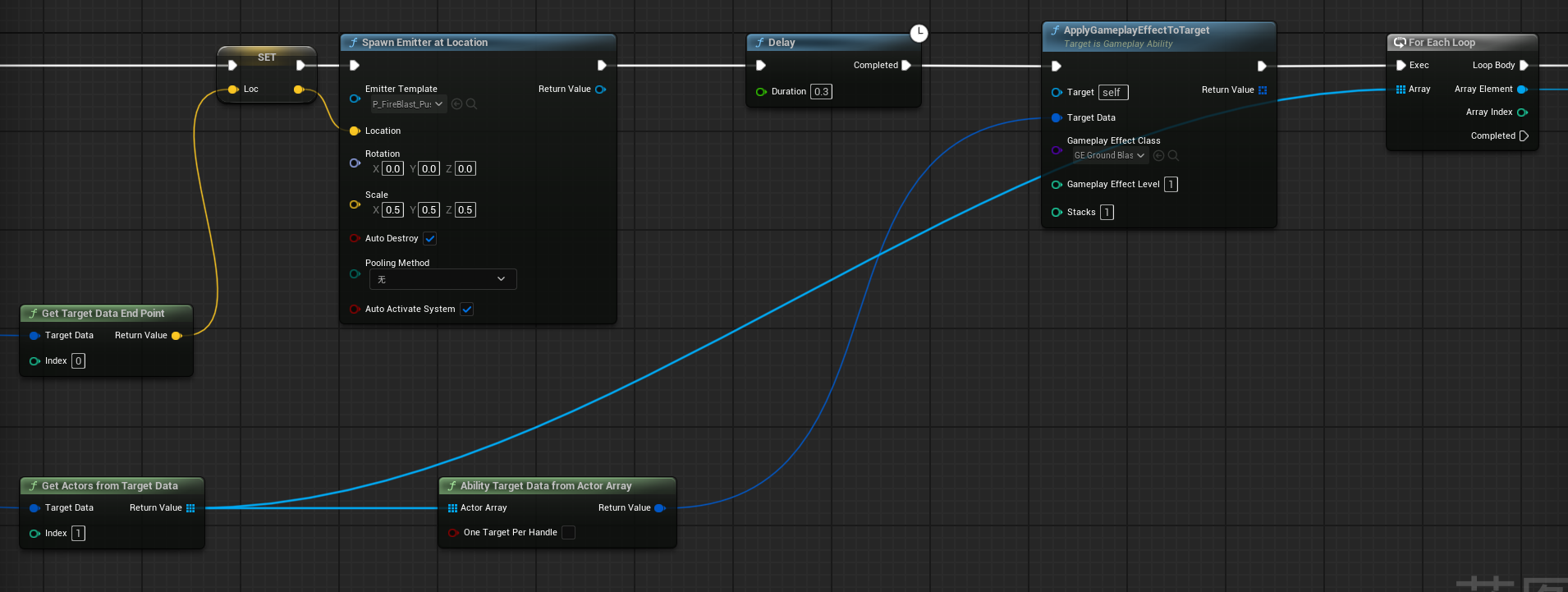
Task: Click ApplyGameplayEffectToTarget Return Value array pin
Action: [1263, 89]
